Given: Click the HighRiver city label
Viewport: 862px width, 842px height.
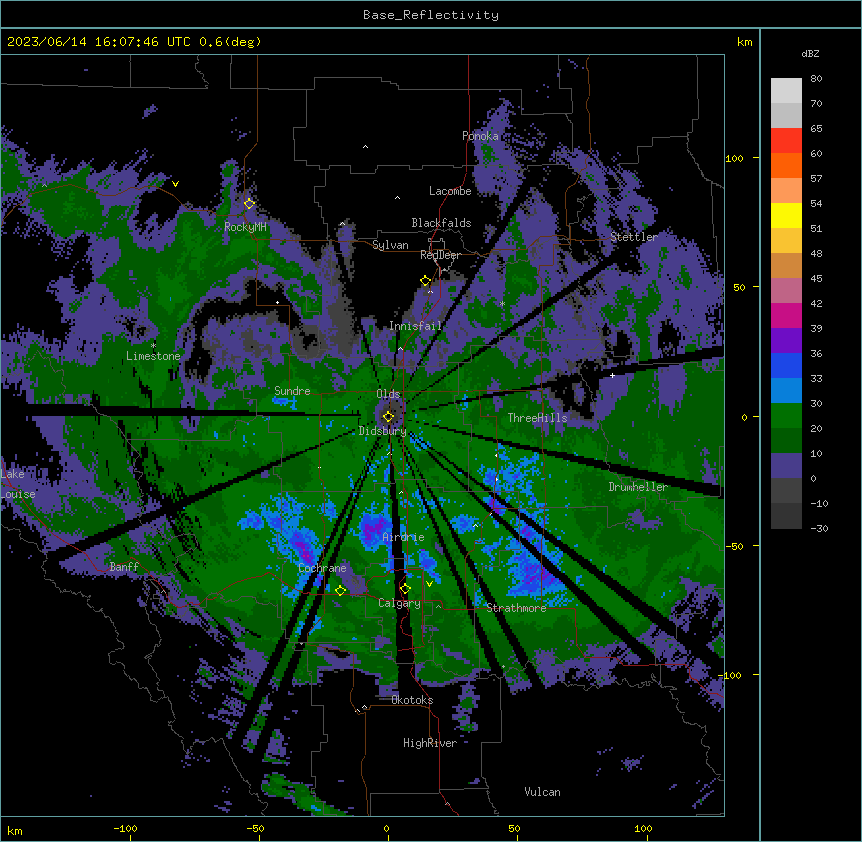Looking at the screenshot, I should click(x=430, y=743).
